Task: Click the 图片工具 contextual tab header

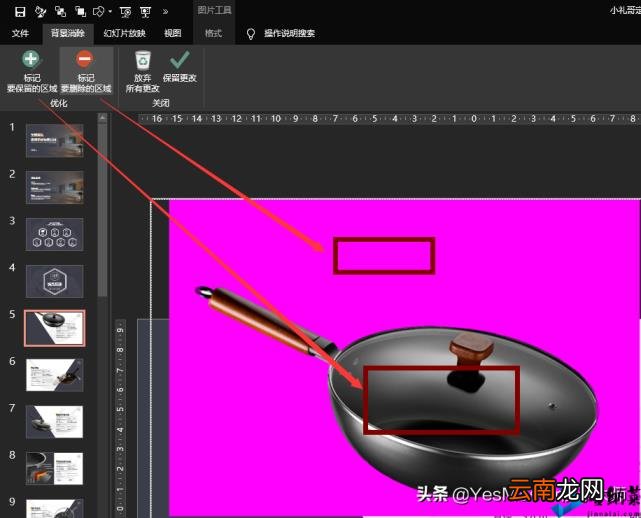Action: click(214, 10)
